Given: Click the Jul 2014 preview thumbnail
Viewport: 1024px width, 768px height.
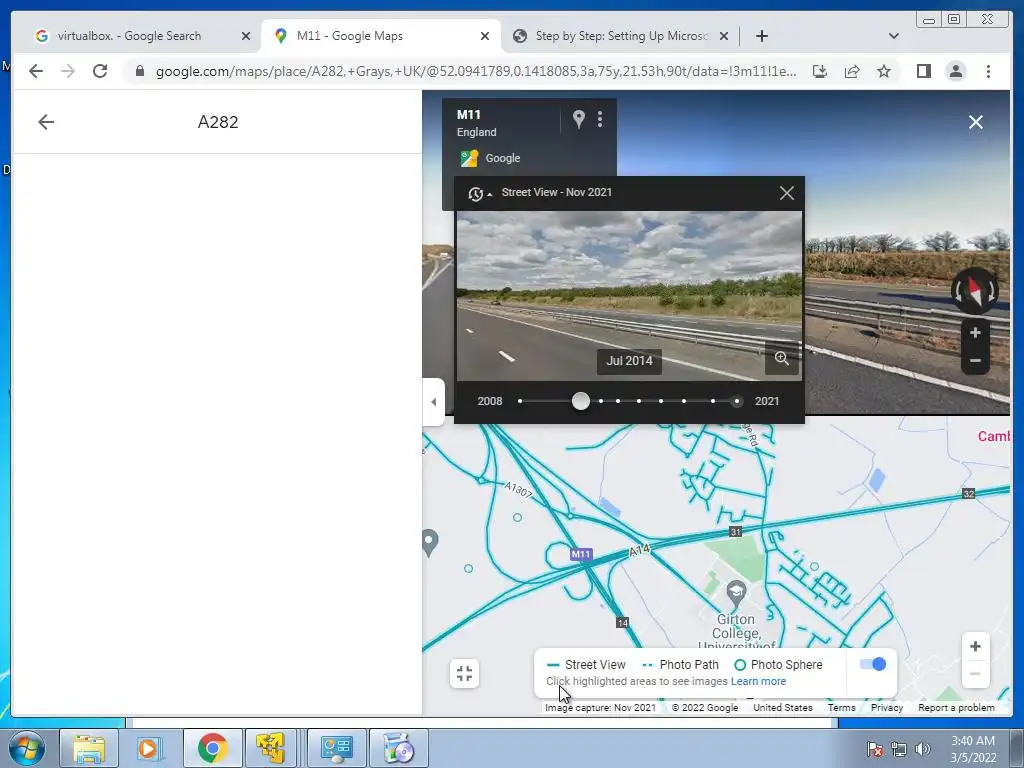Looking at the screenshot, I should (629, 296).
